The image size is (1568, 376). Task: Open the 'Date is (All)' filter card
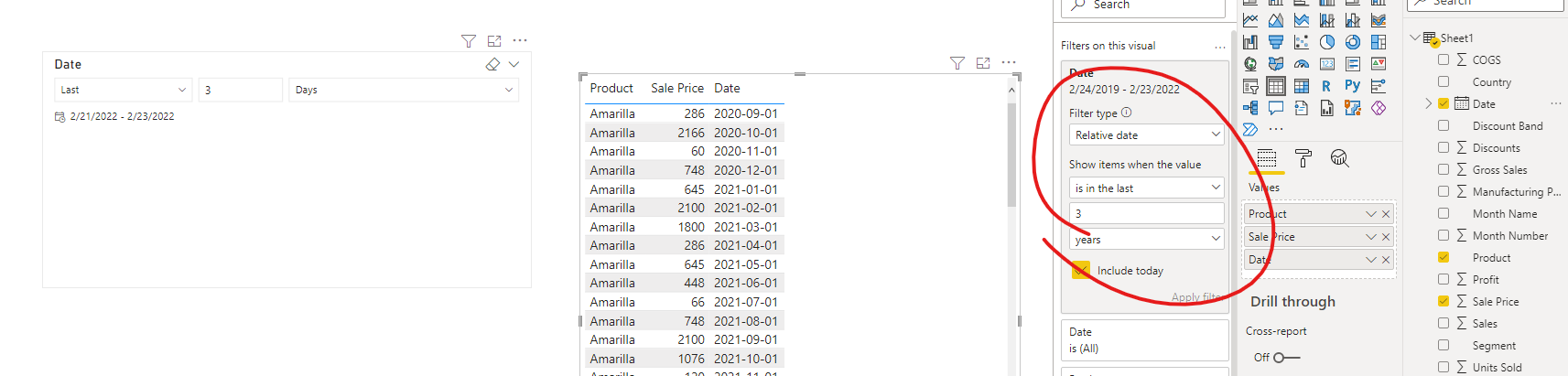click(1145, 340)
